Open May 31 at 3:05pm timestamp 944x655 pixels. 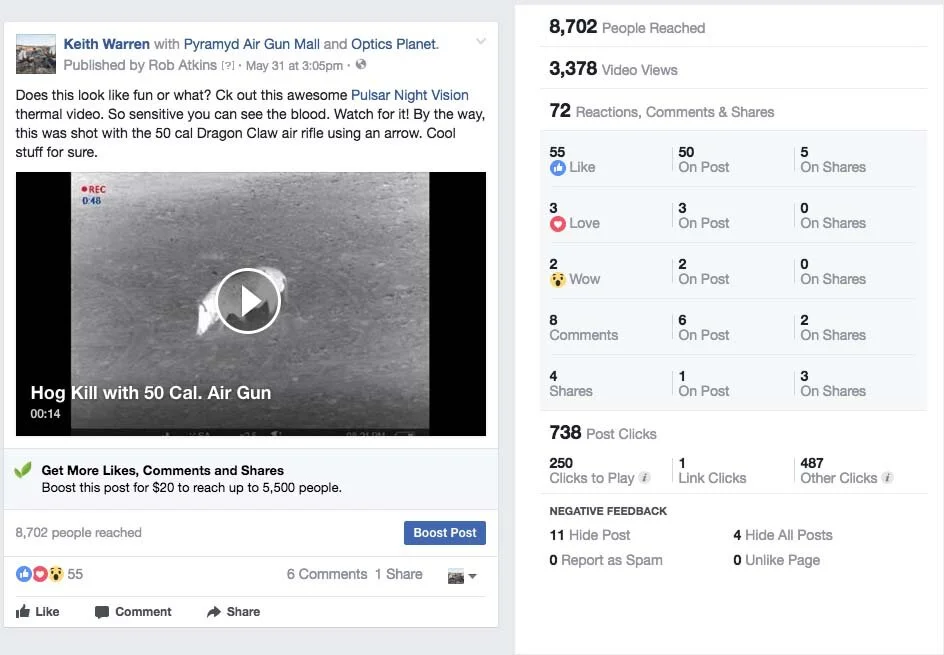[x=294, y=66]
